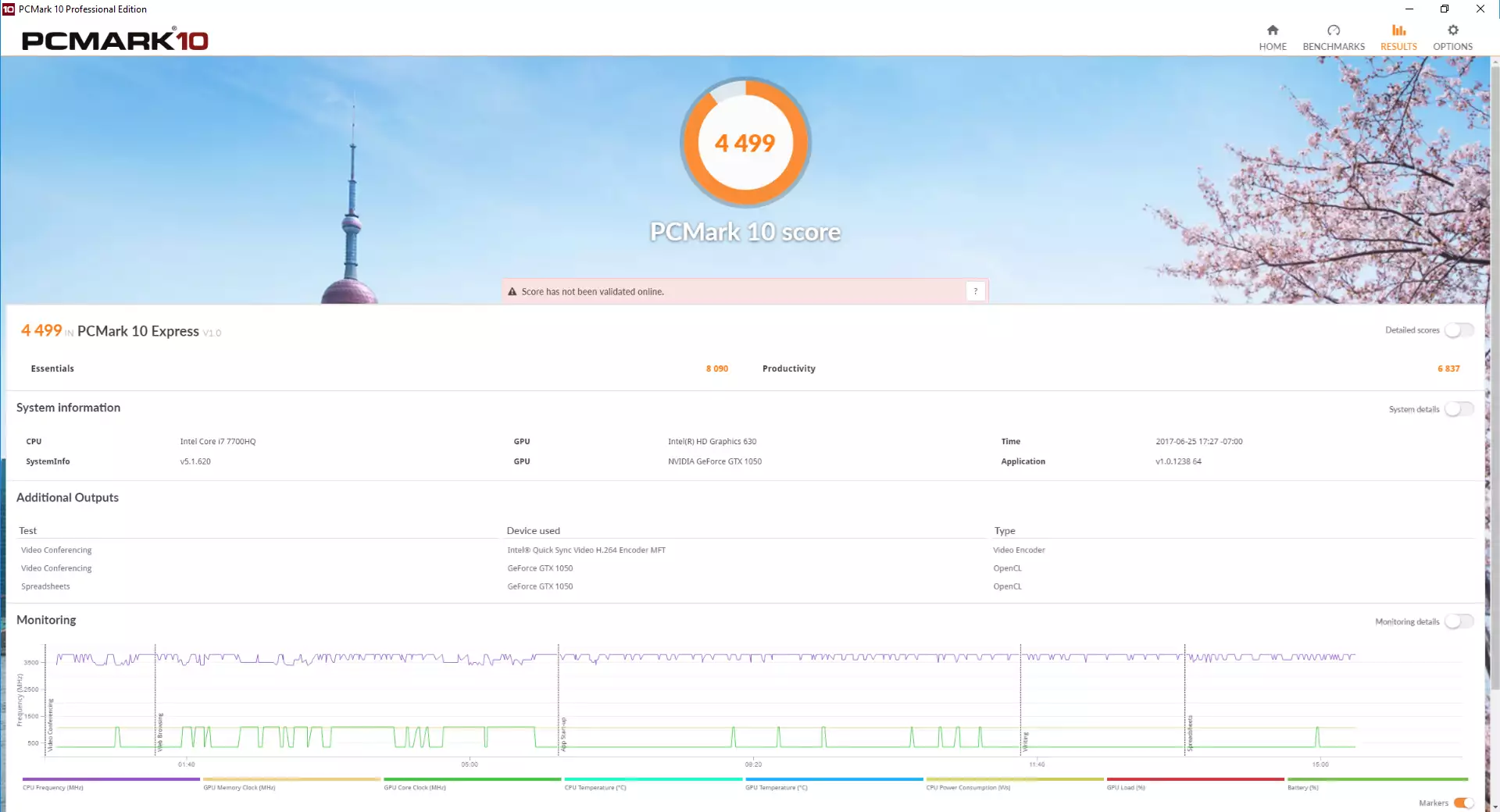Click the vertical scrollbar
The image size is (1500, 812).
click(1495, 379)
